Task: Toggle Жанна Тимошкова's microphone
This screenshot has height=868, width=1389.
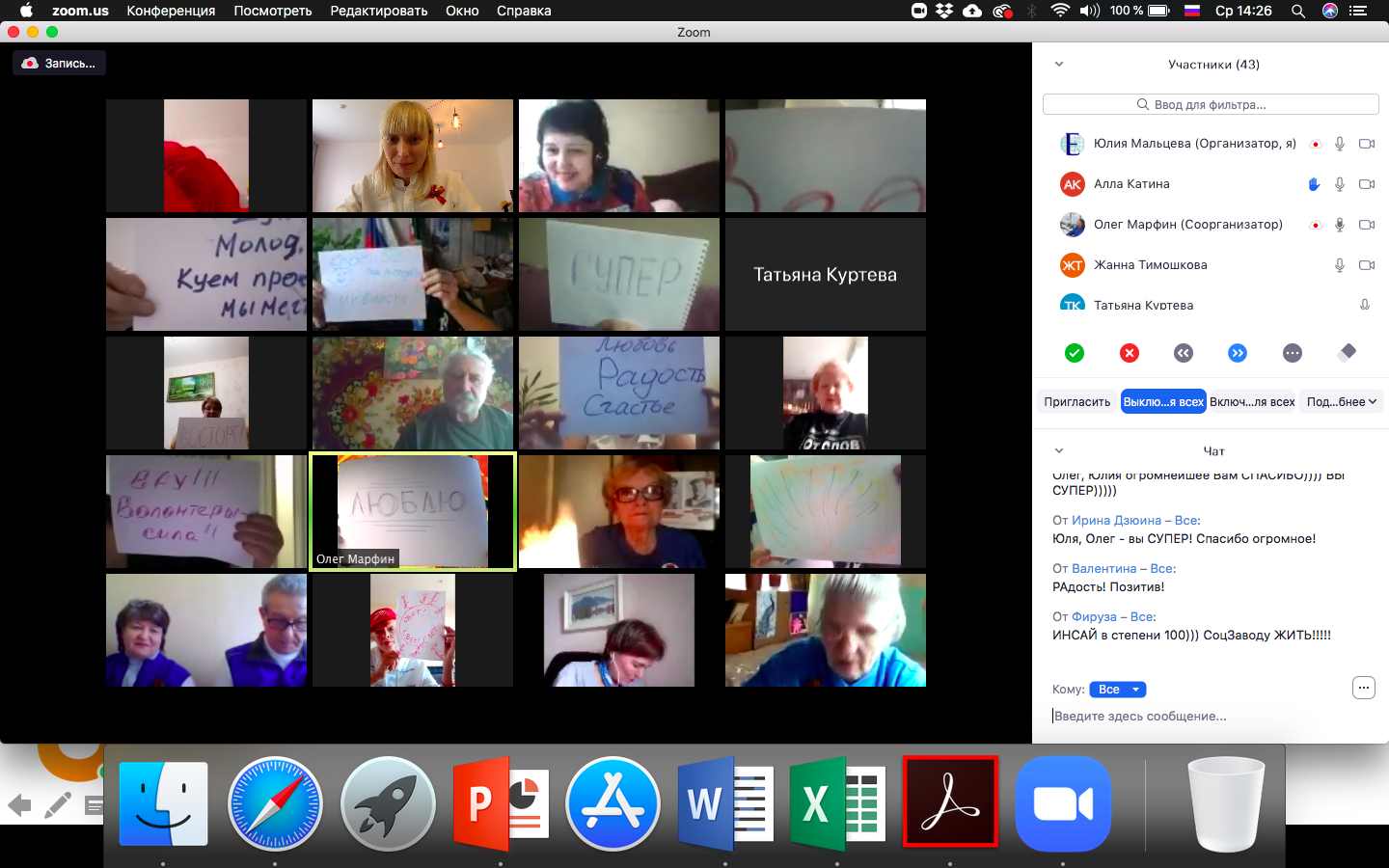Action: pos(1340,265)
